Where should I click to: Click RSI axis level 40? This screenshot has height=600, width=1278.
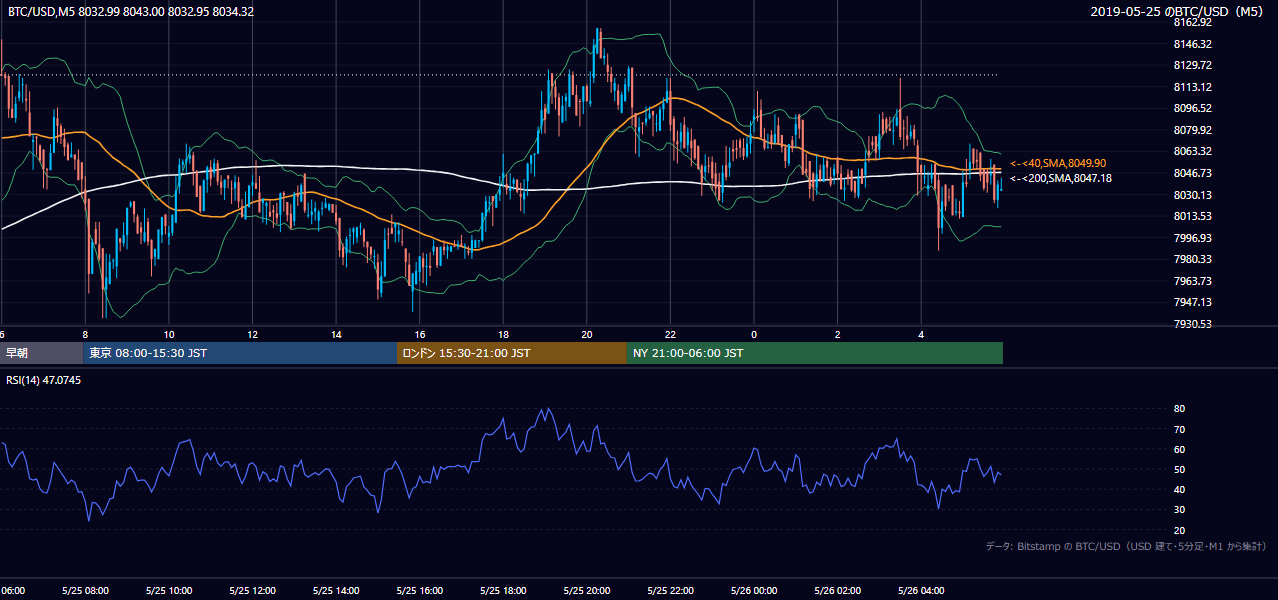[x=1179, y=489]
